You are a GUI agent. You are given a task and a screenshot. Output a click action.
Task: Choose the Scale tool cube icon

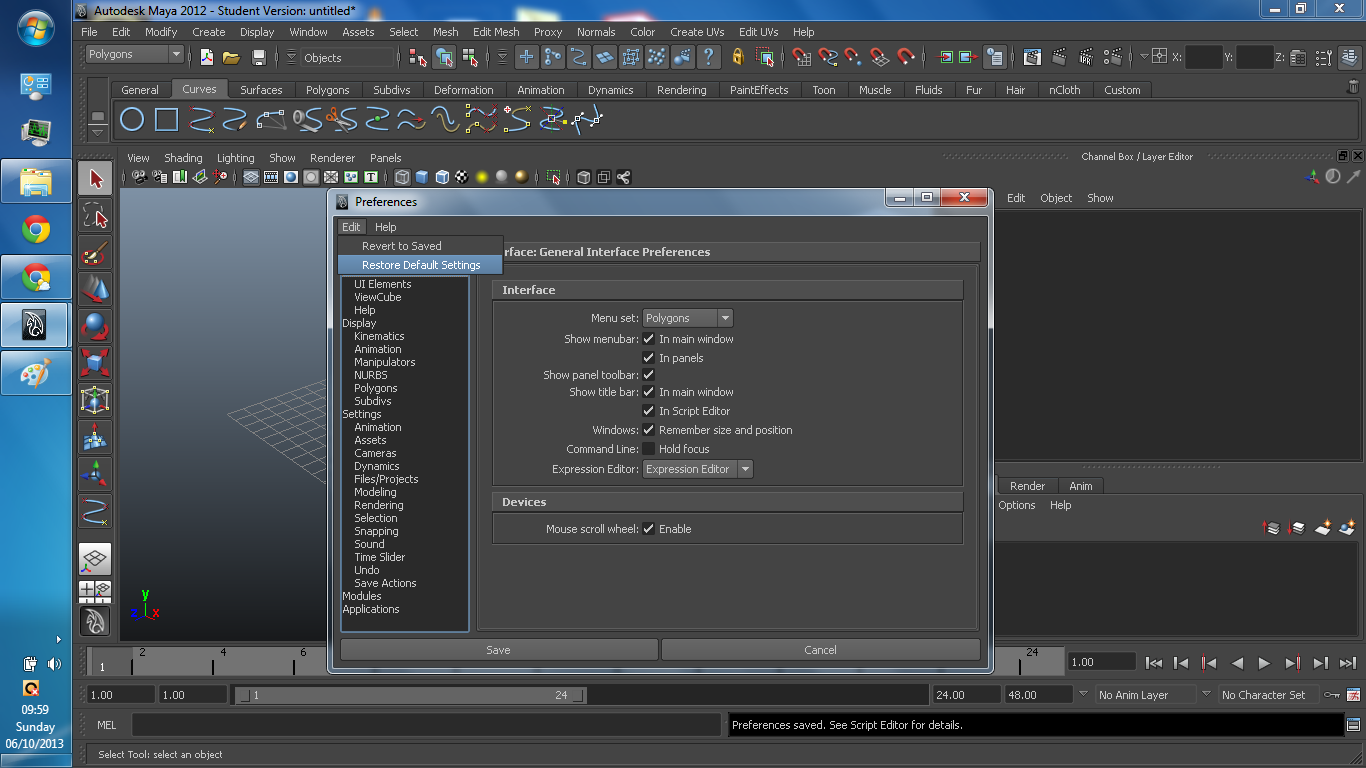coord(96,363)
